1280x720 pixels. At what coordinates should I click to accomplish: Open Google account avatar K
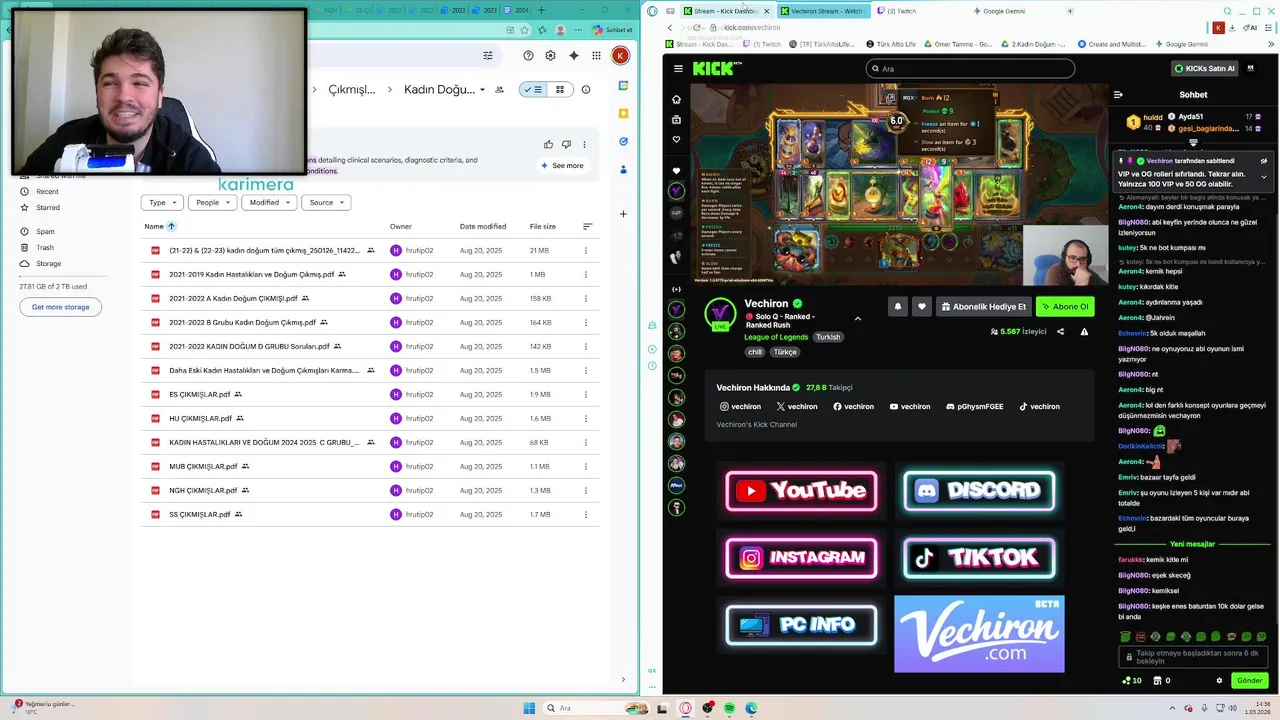tap(620, 56)
